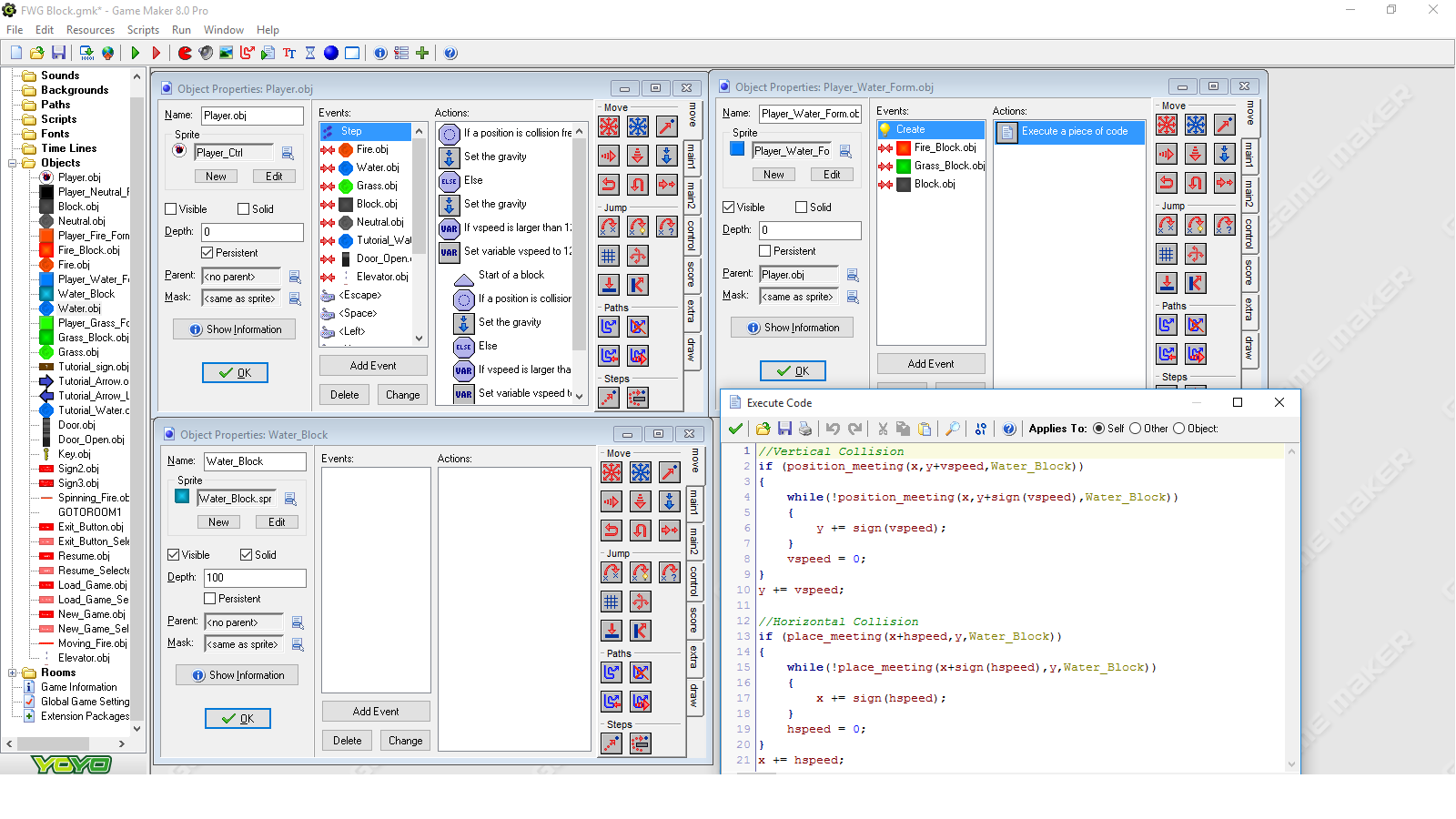Click Delete event button in Water_Block window

point(348,741)
